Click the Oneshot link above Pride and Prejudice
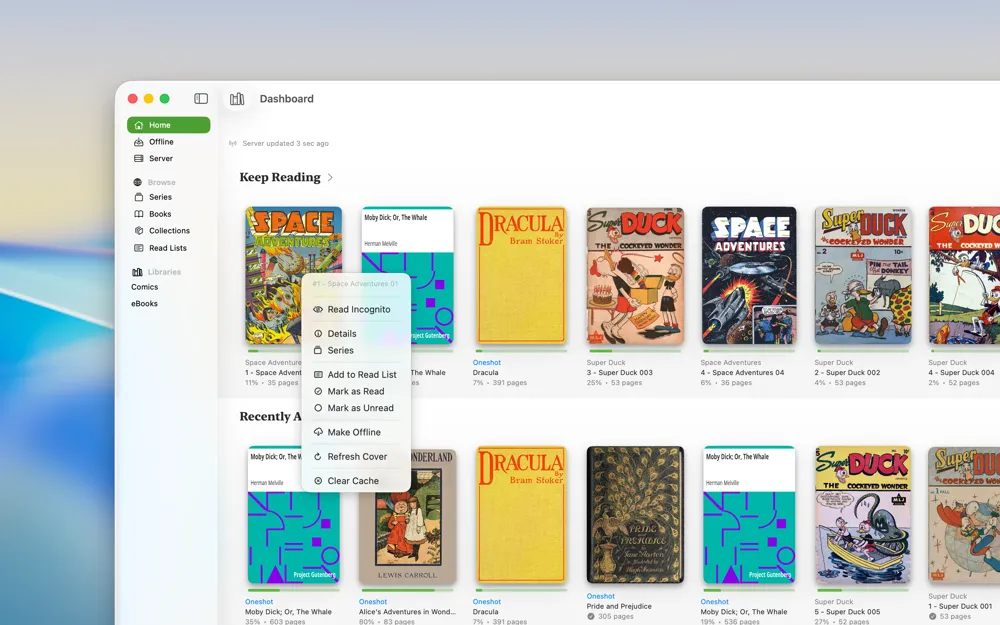This screenshot has height=625, width=1000. tap(601, 596)
